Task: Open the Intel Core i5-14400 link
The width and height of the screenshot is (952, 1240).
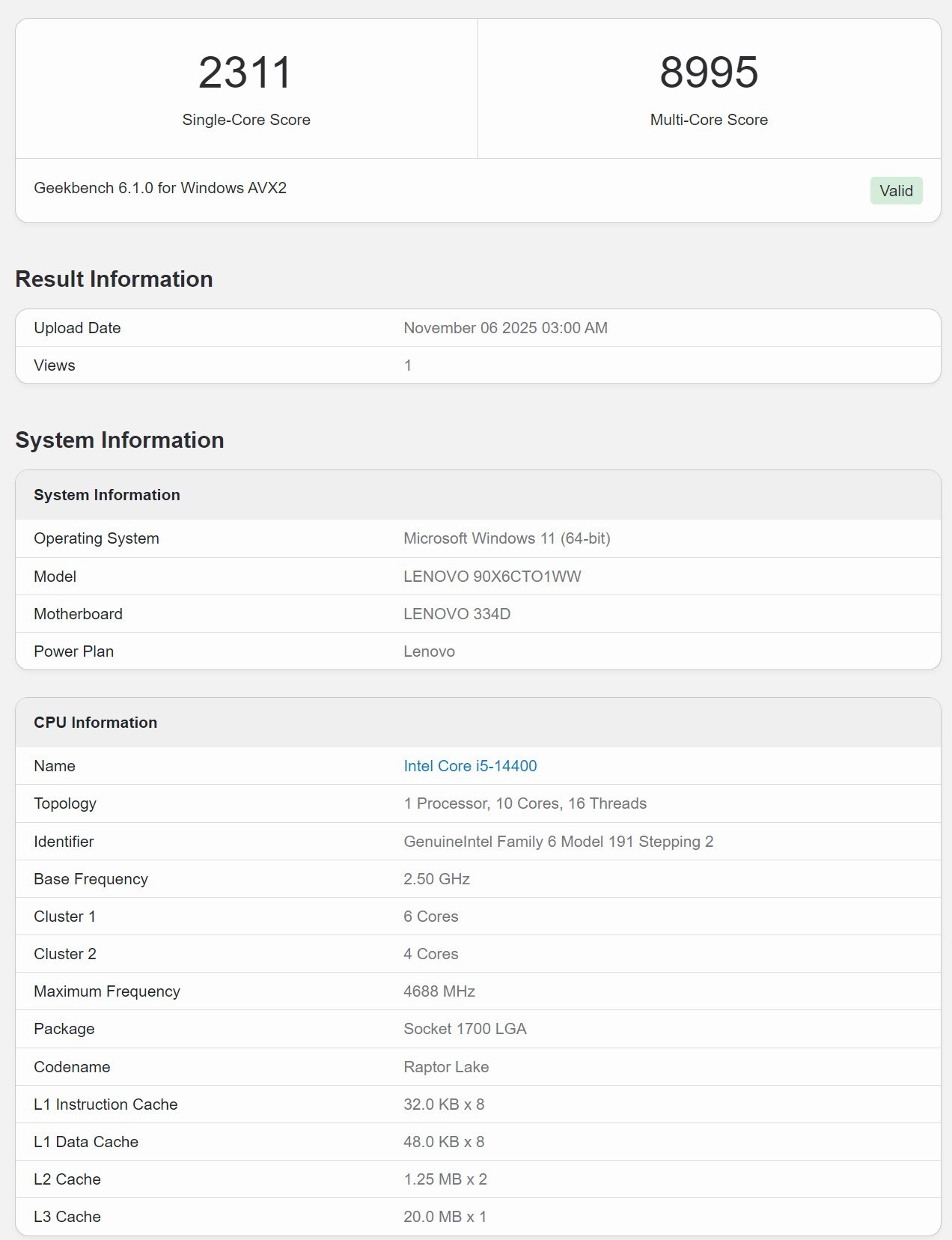Action: coord(470,766)
